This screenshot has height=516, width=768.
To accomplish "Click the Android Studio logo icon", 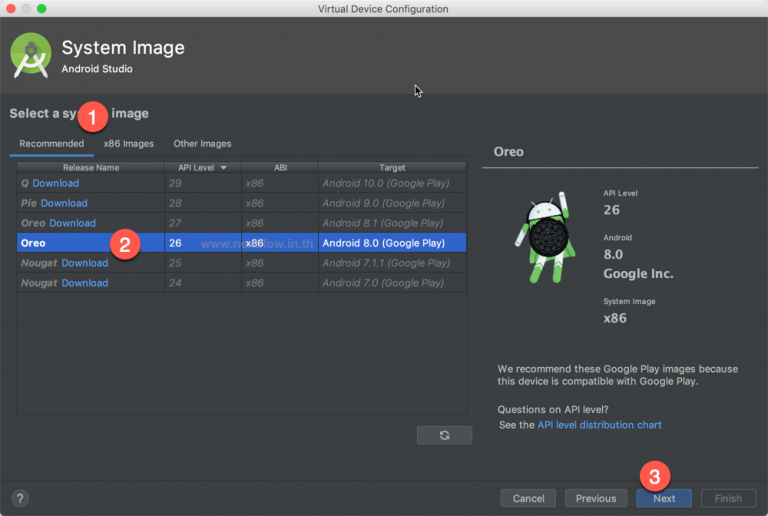I will click(30, 55).
